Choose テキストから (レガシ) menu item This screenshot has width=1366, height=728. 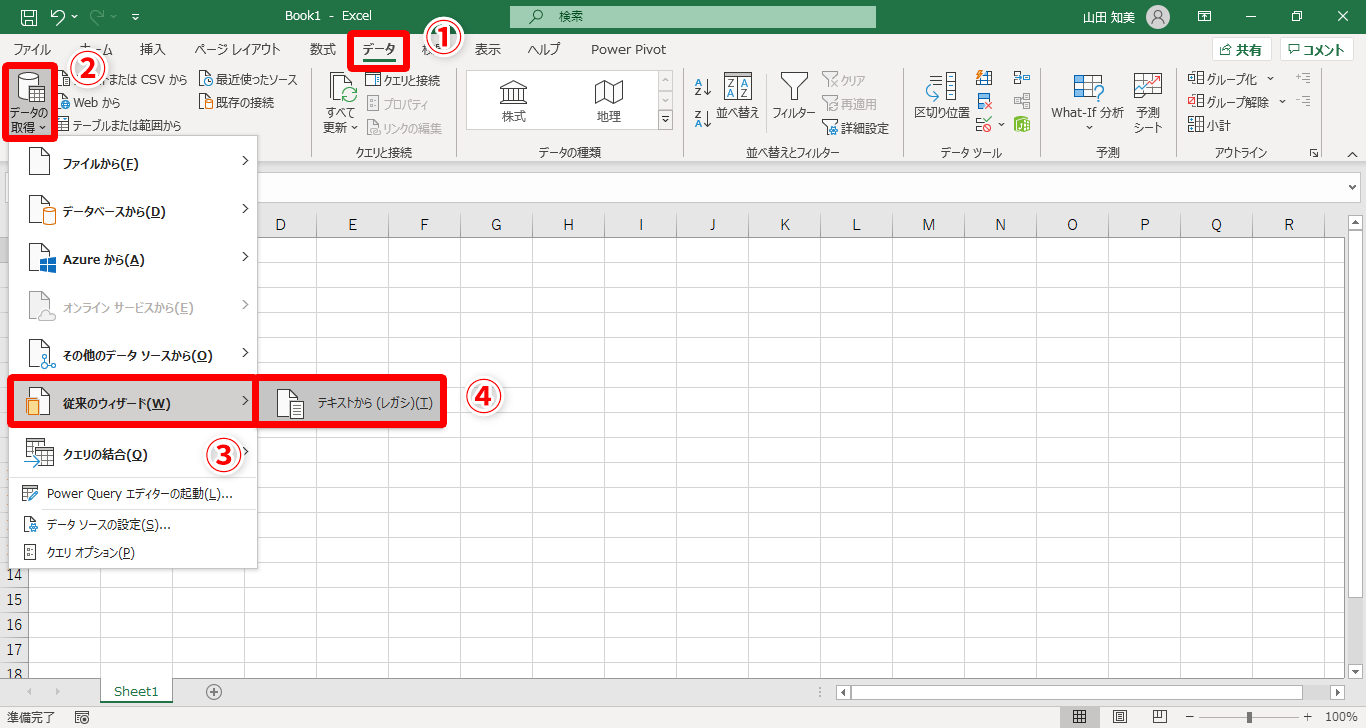pyautogui.click(x=351, y=403)
